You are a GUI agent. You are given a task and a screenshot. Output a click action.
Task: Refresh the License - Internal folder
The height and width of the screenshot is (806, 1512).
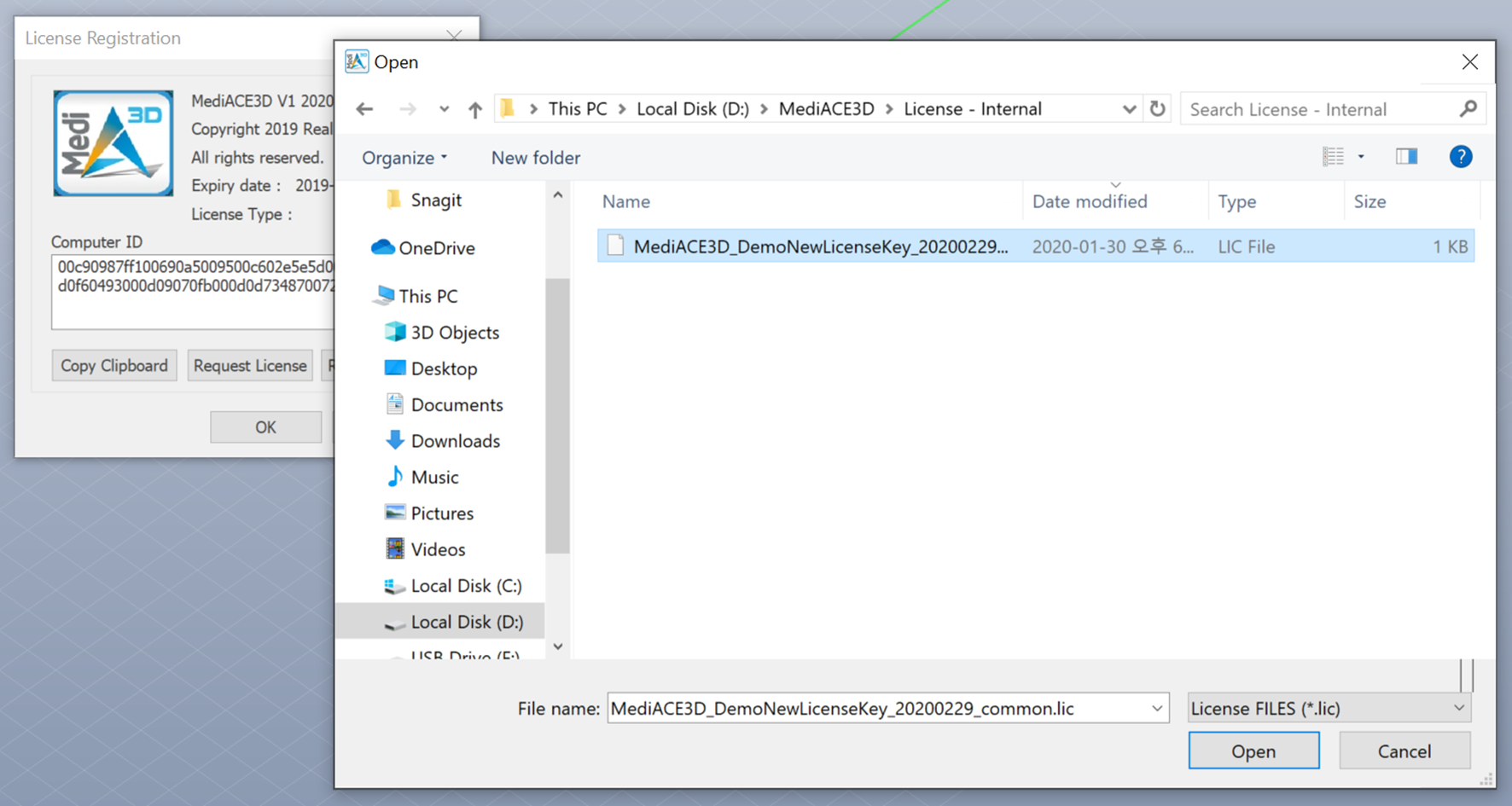[x=1157, y=108]
